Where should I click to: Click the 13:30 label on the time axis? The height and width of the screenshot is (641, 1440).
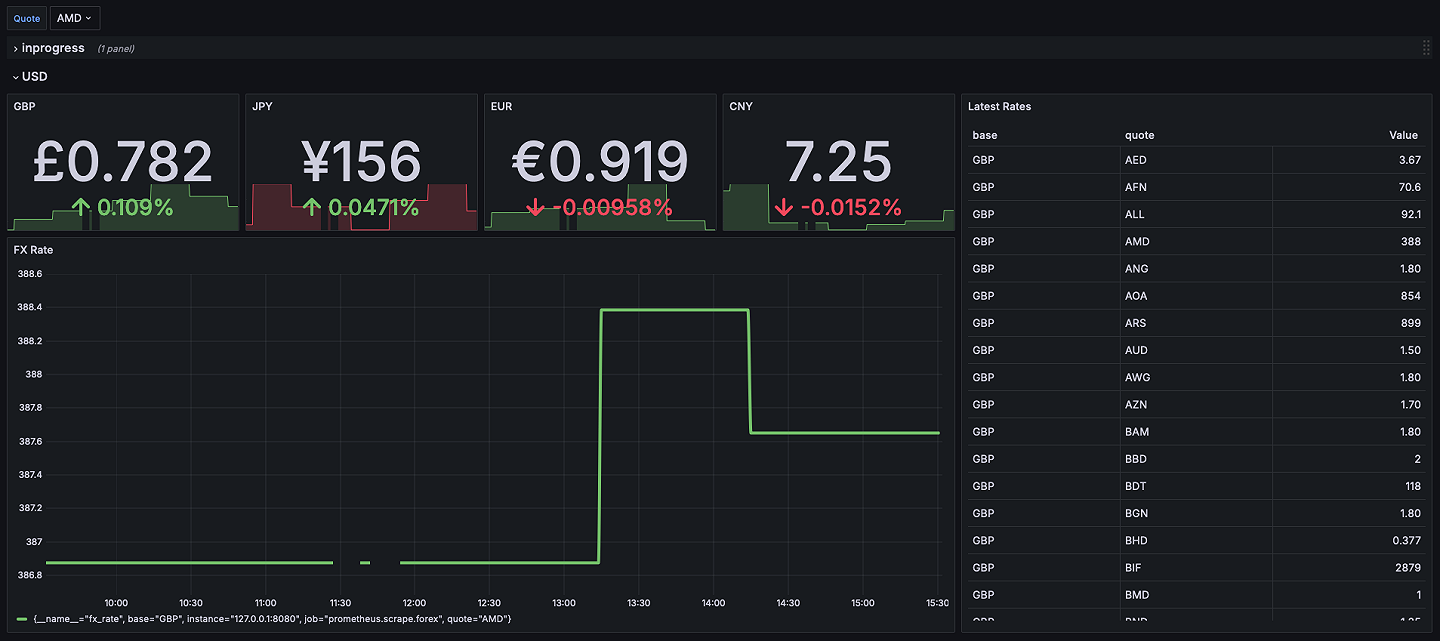(638, 602)
